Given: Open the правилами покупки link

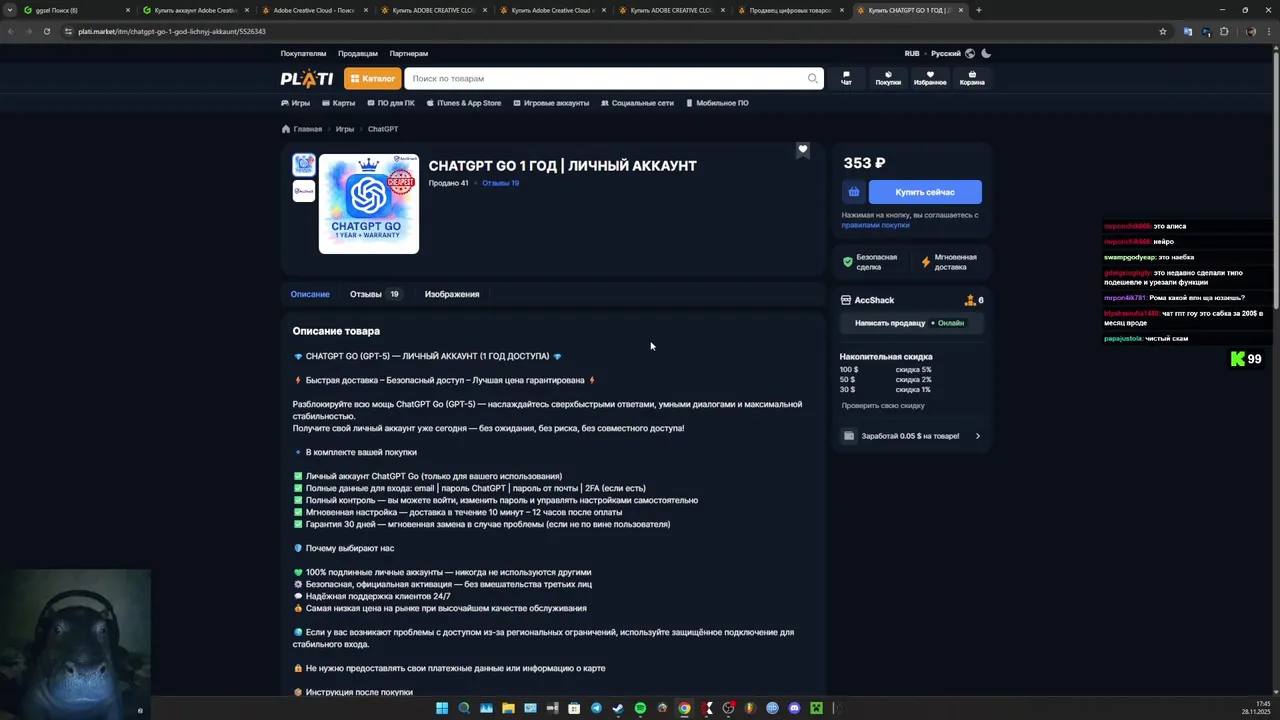Looking at the screenshot, I should [875, 225].
